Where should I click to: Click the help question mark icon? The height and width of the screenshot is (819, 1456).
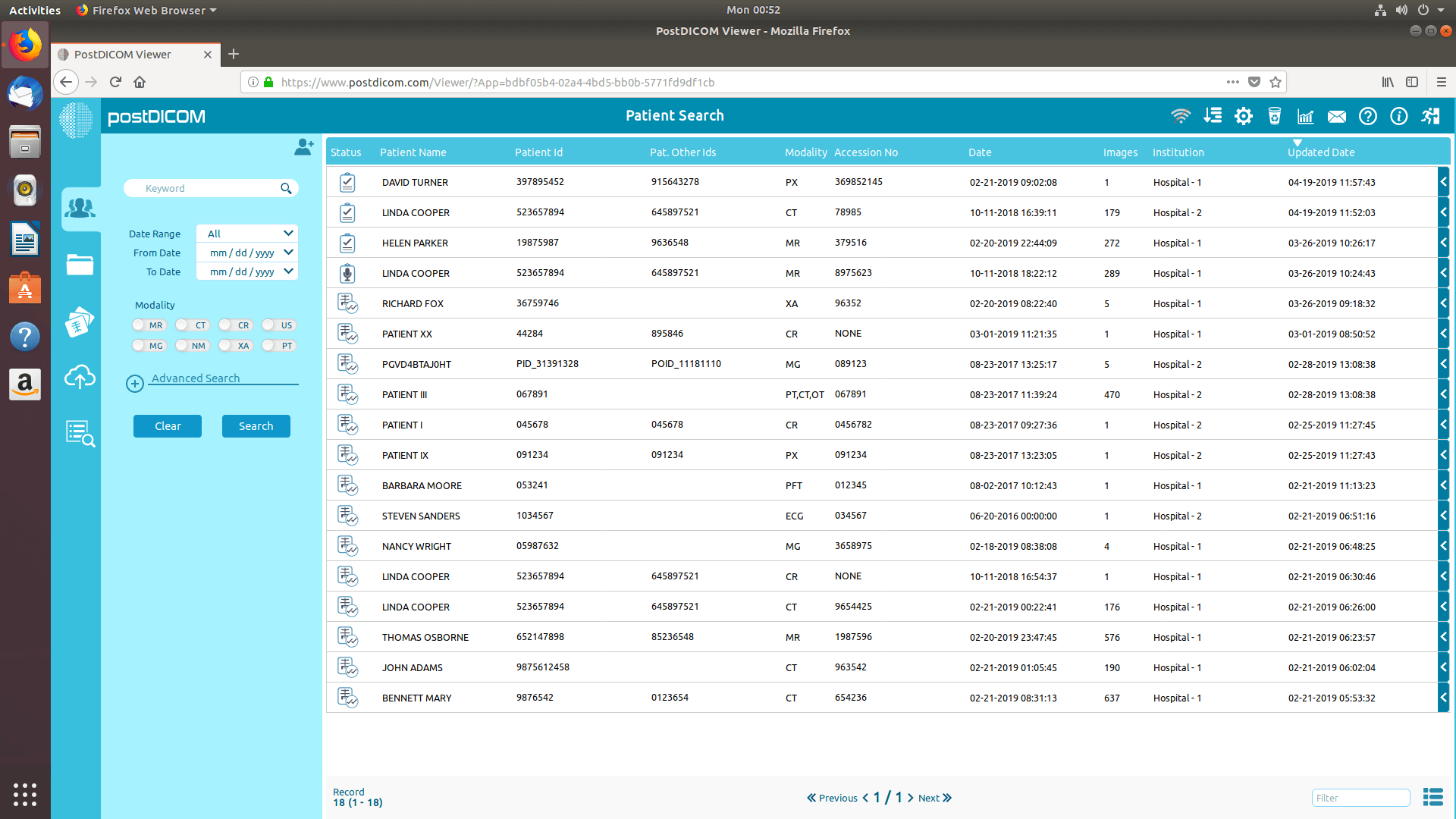point(1368,116)
